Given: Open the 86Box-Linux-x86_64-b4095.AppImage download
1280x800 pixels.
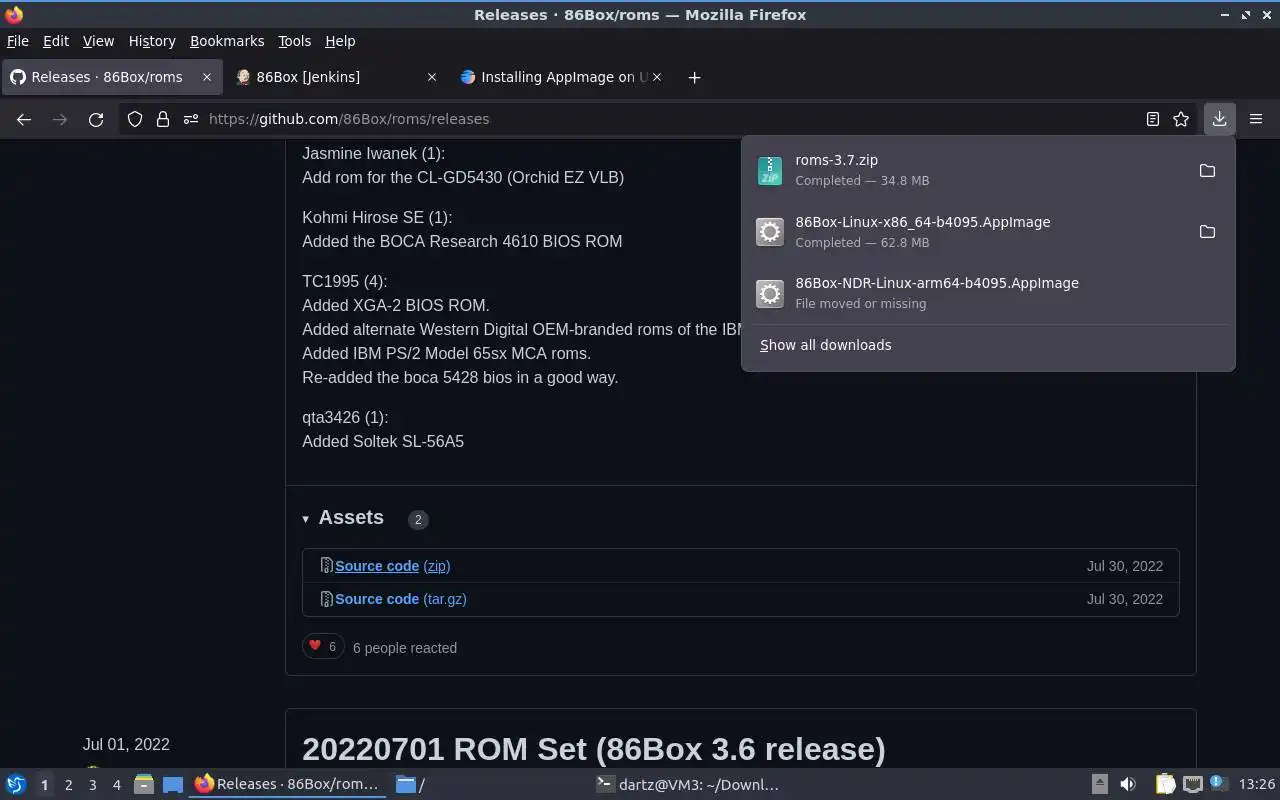Looking at the screenshot, I should 968,232.
